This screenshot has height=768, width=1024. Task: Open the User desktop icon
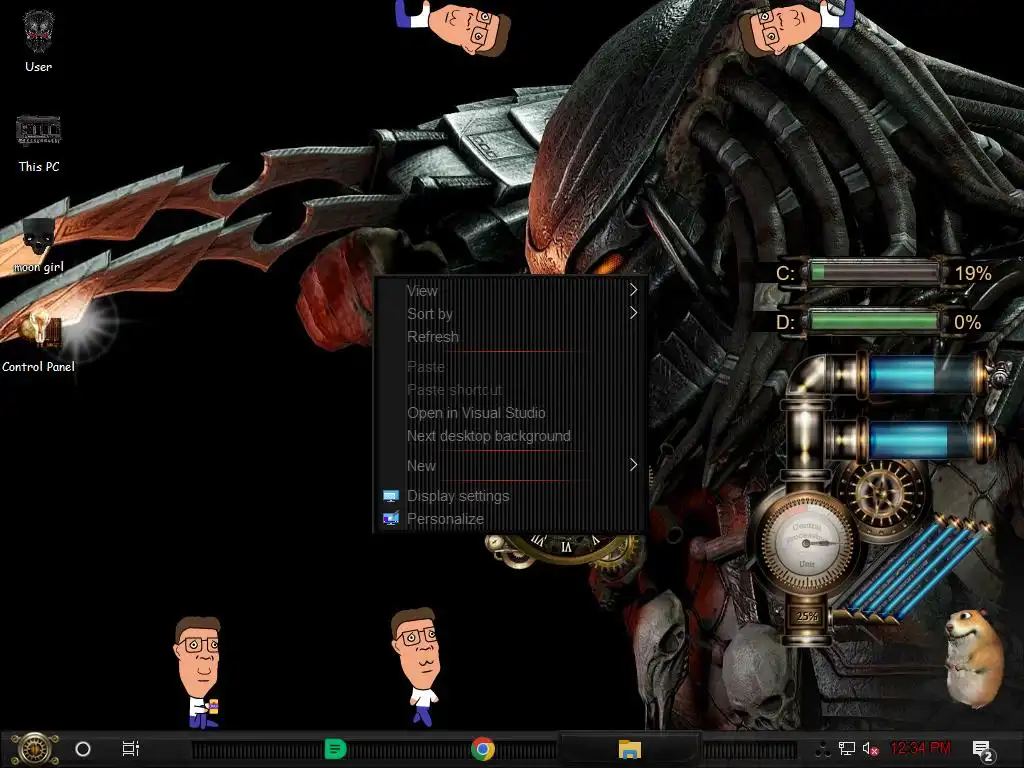click(39, 41)
